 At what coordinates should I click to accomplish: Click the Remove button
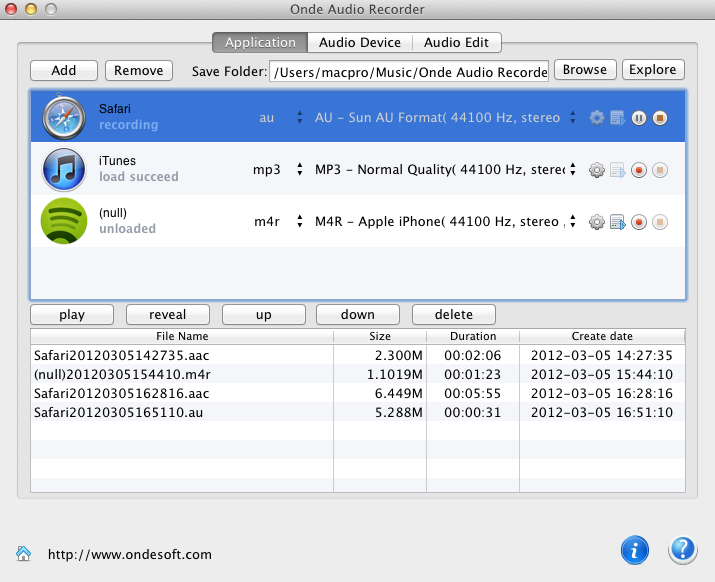(x=139, y=71)
